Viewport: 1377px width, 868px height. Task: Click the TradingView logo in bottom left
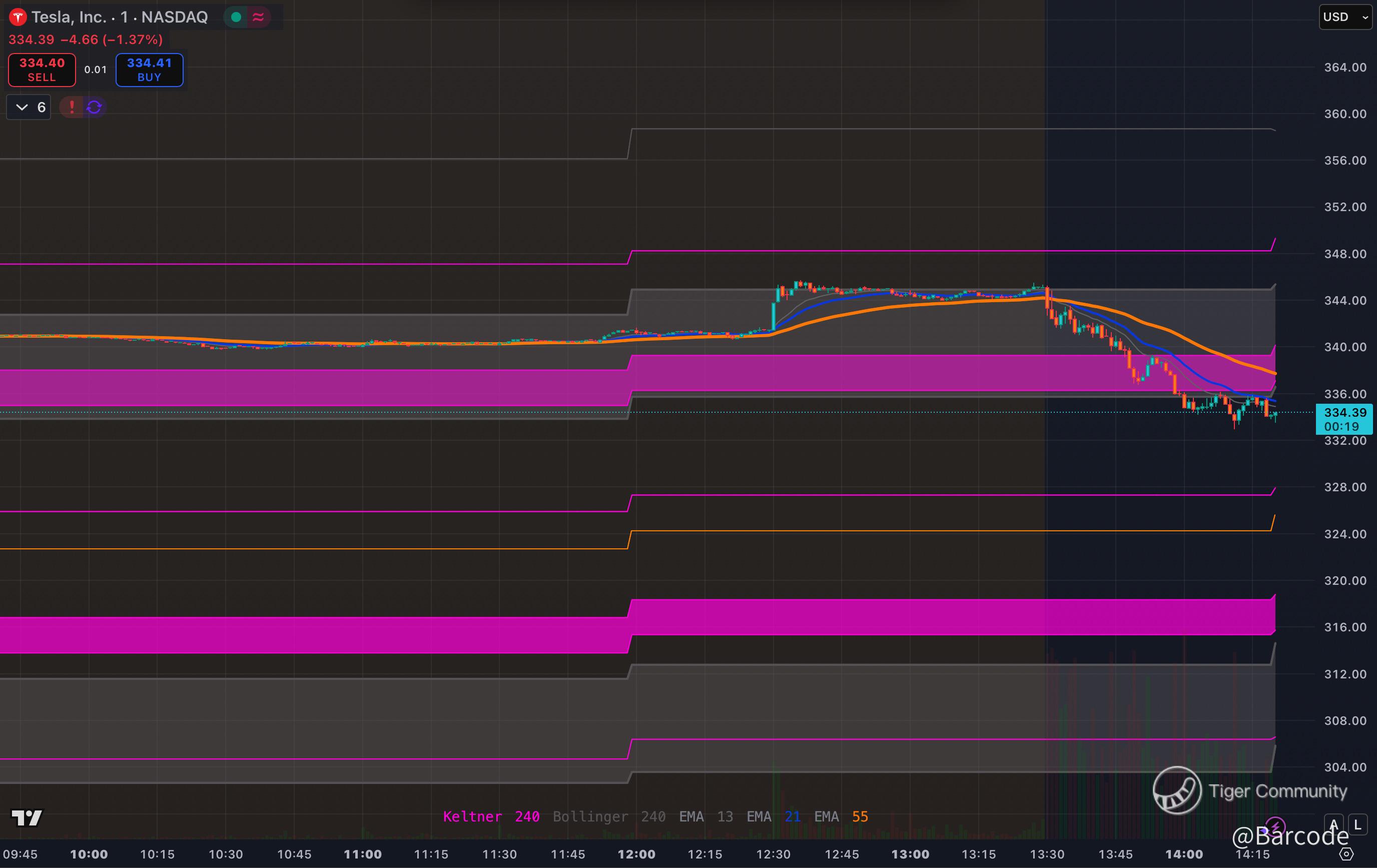point(27,817)
